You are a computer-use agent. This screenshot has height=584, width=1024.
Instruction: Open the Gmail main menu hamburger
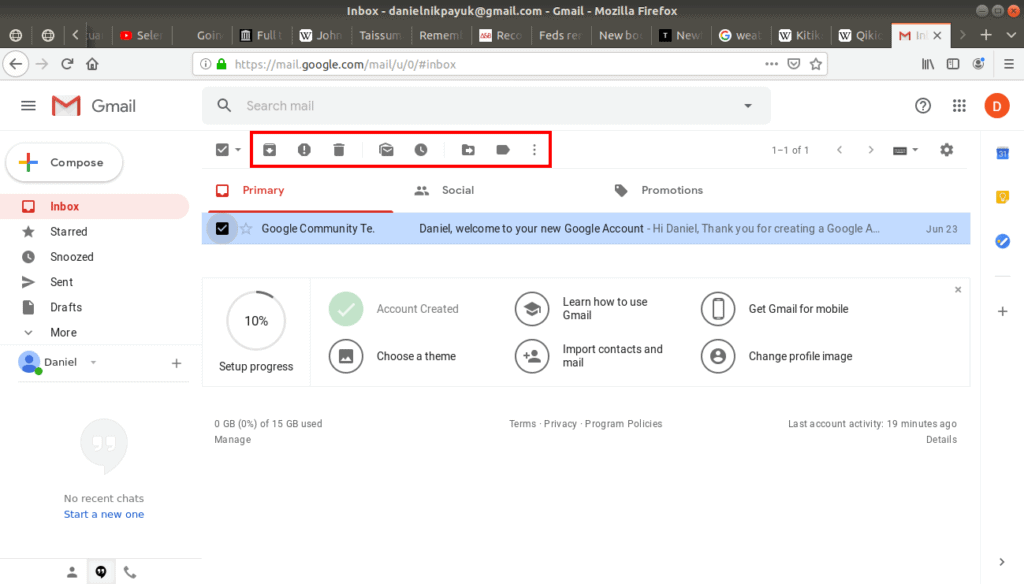click(x=28, y=106)
